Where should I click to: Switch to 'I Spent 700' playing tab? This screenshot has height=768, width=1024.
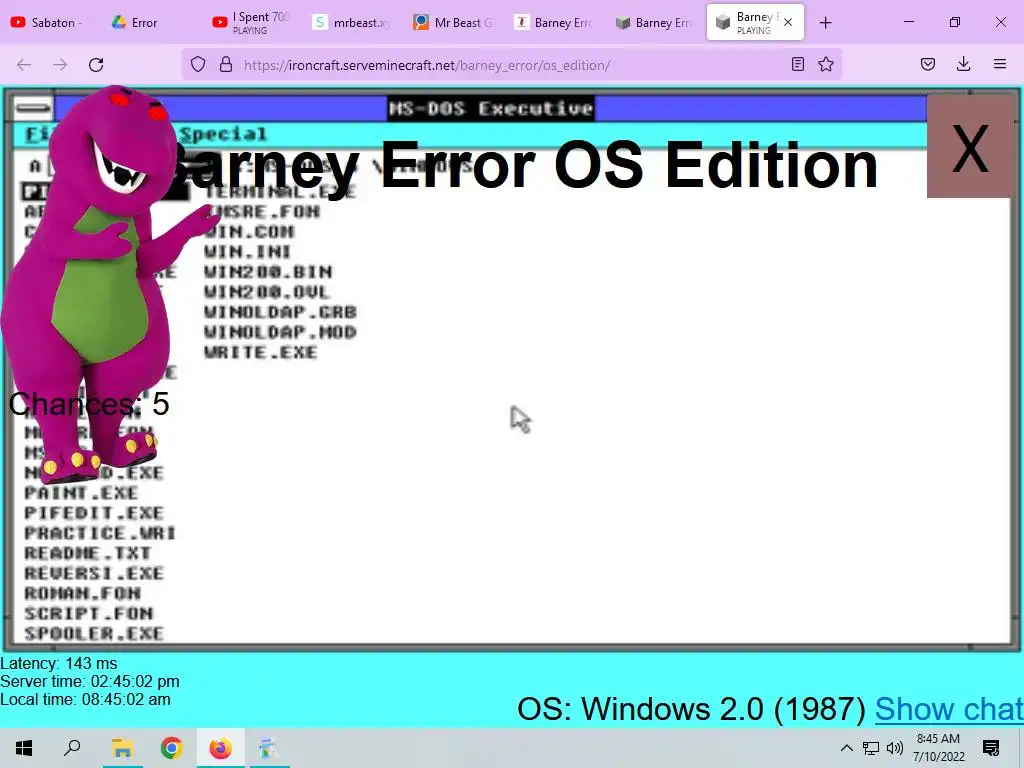coord(252,22)
